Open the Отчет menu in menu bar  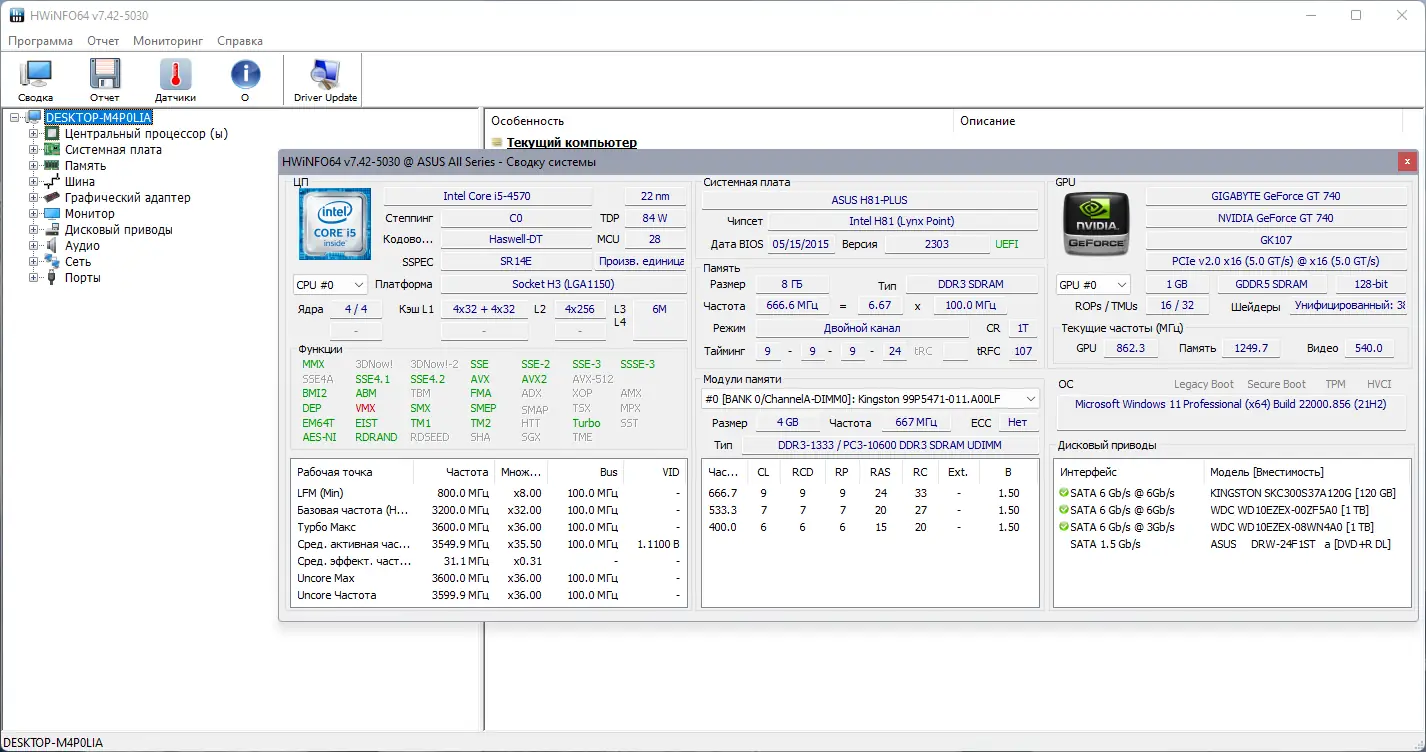[103, 41]
